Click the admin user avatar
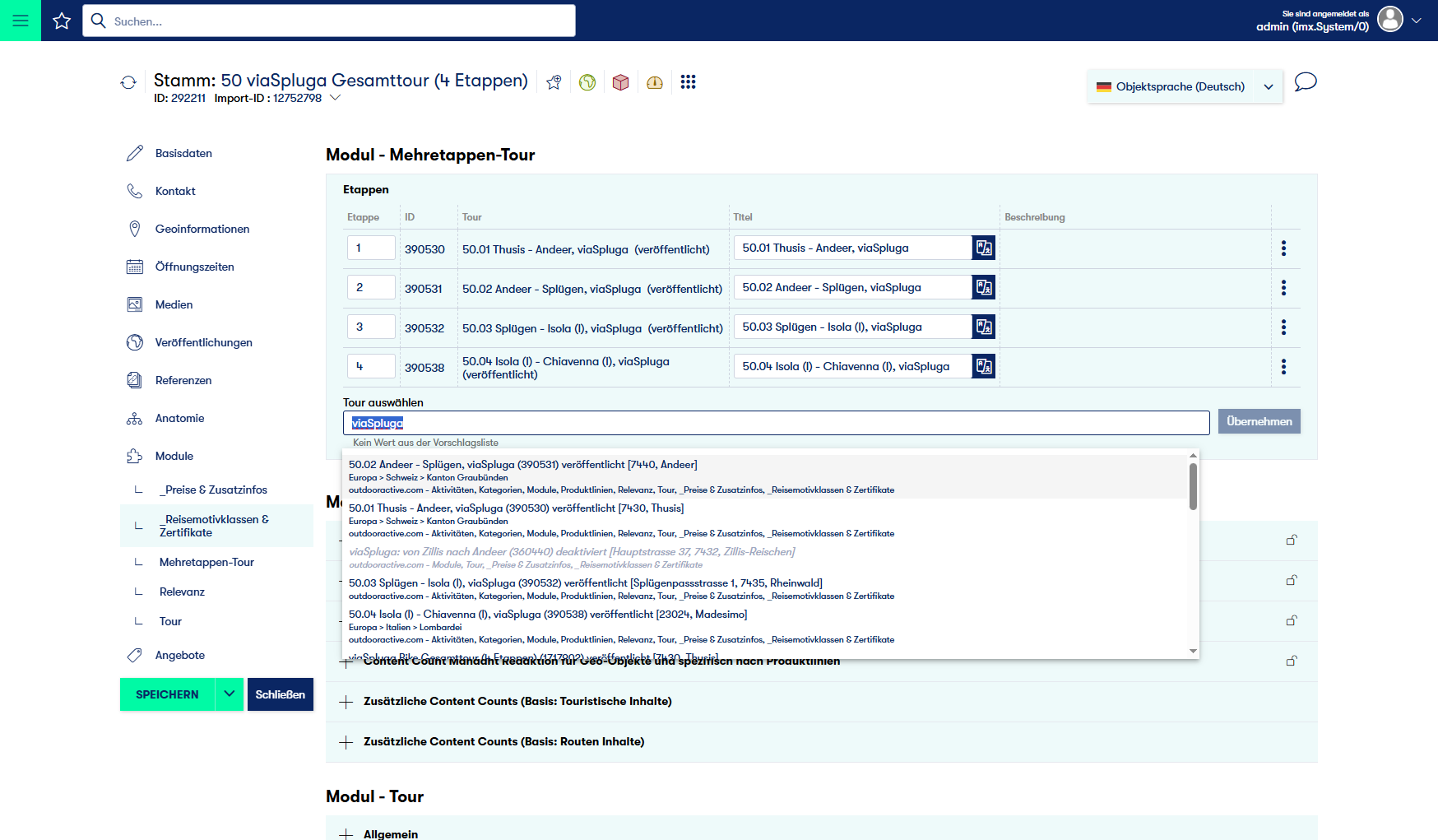Screen dimensions: 1438x840 click(1389, 19)
